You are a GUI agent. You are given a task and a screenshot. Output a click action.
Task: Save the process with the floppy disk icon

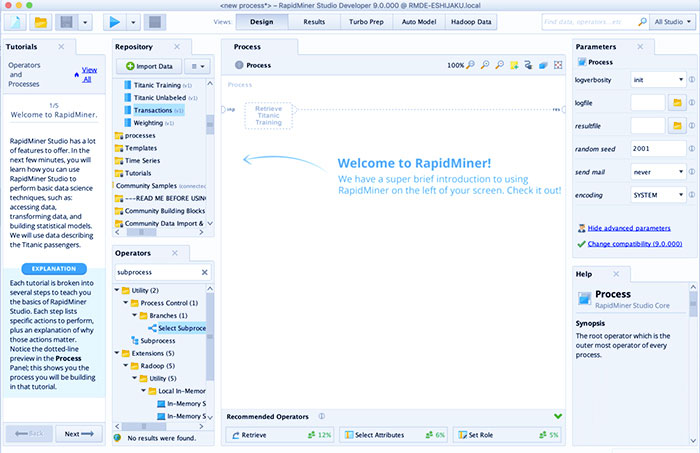pos(67,22)
